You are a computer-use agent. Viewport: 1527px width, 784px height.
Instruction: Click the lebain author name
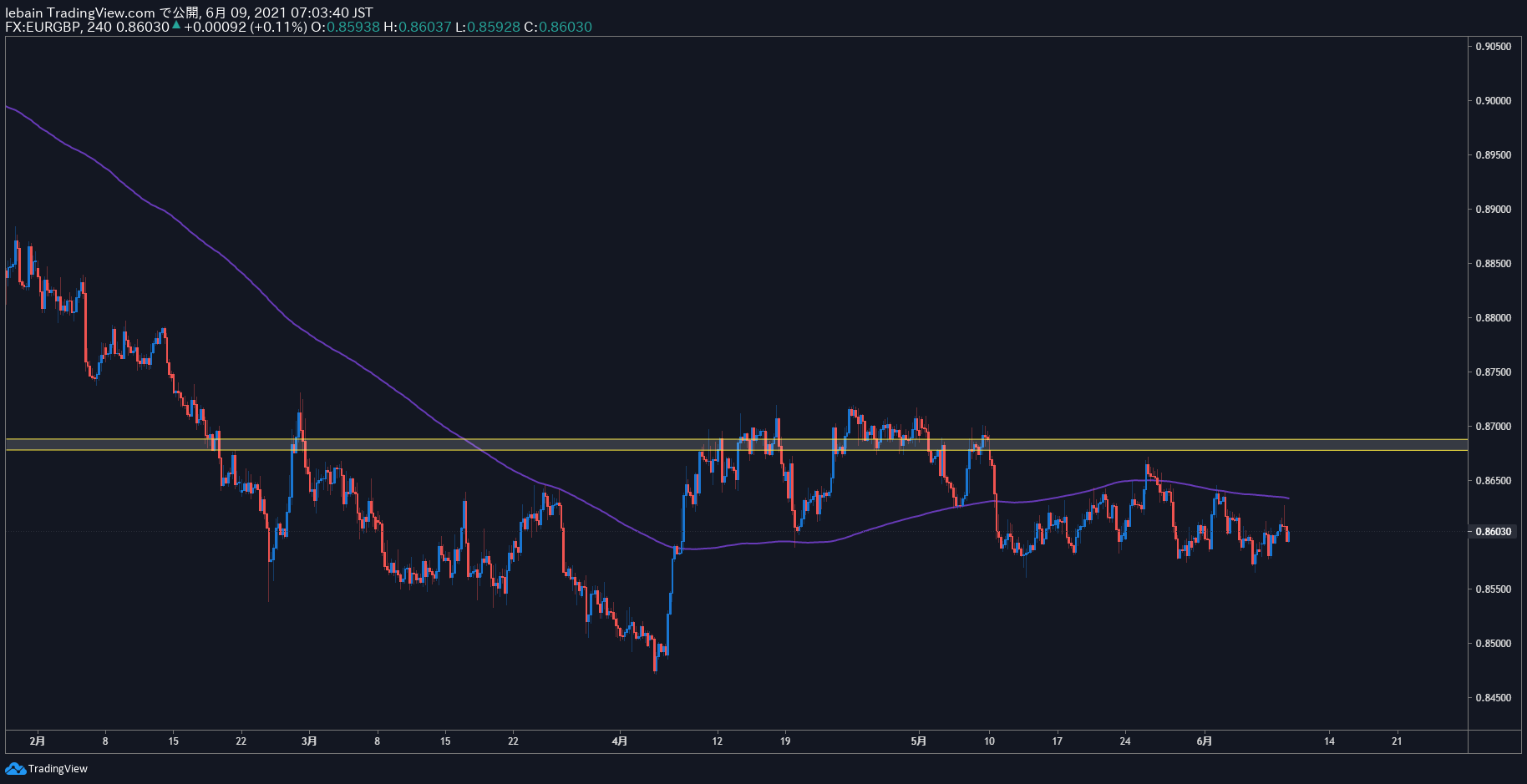[24, 13]
